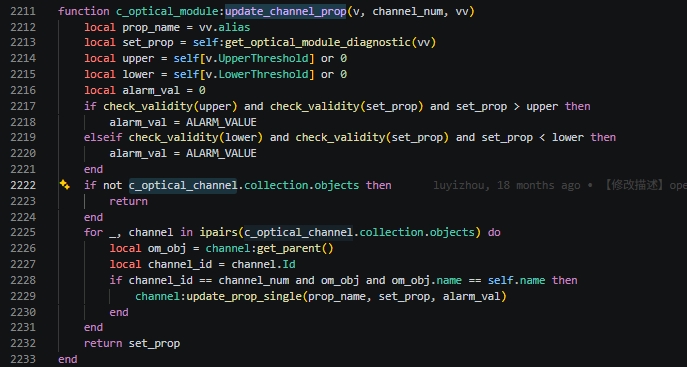Click 'set_prop > upper' comparison on line 2217
The width and height of the screenshot is (687, 367).
507,106
